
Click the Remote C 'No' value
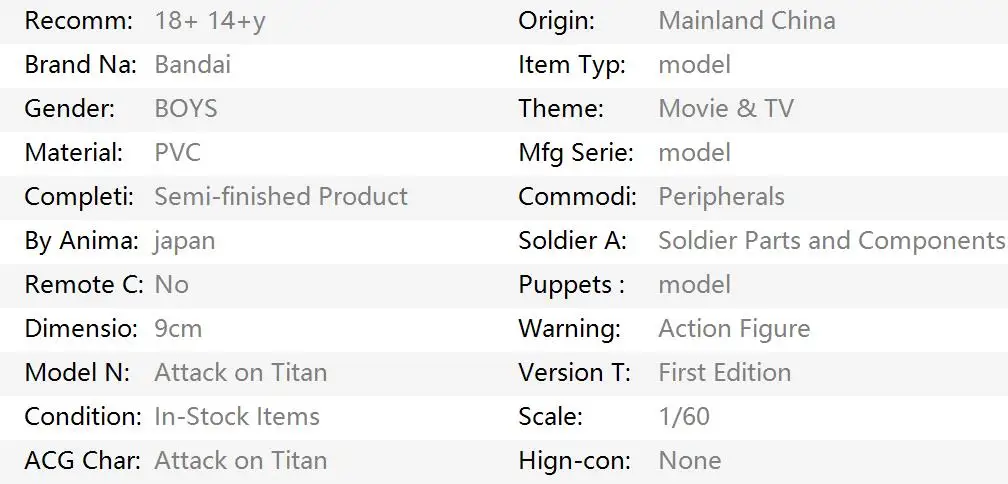(x=171, y=285)
